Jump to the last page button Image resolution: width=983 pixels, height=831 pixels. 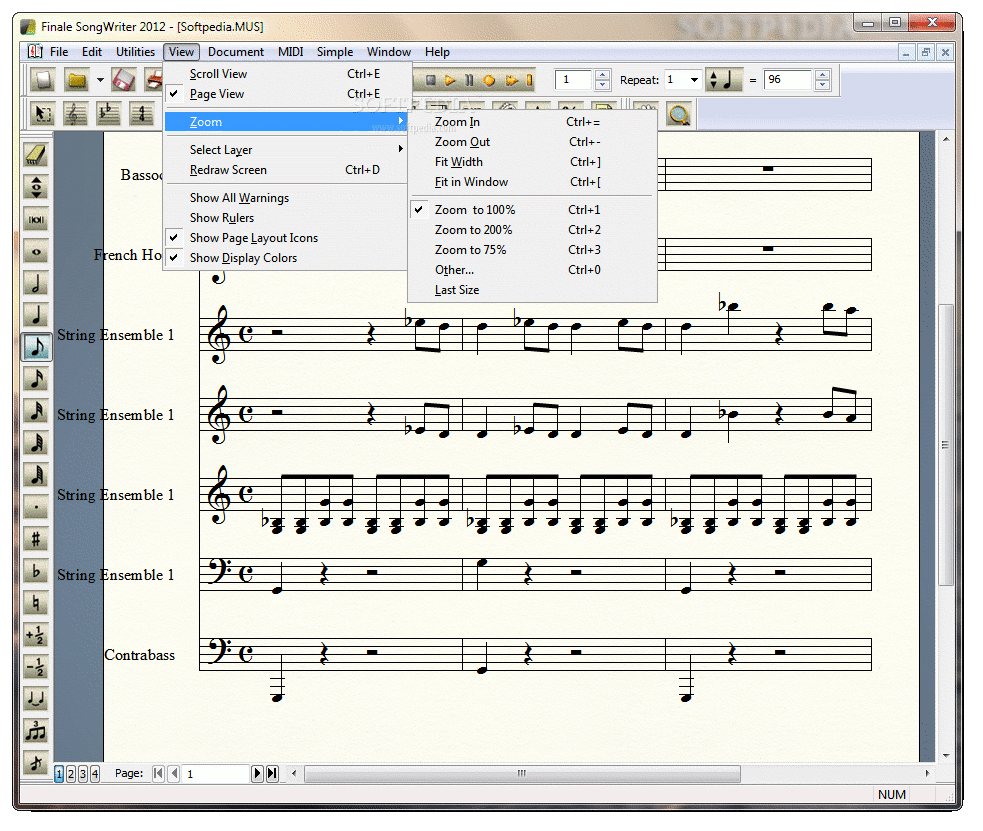click(x=272, y=774)
